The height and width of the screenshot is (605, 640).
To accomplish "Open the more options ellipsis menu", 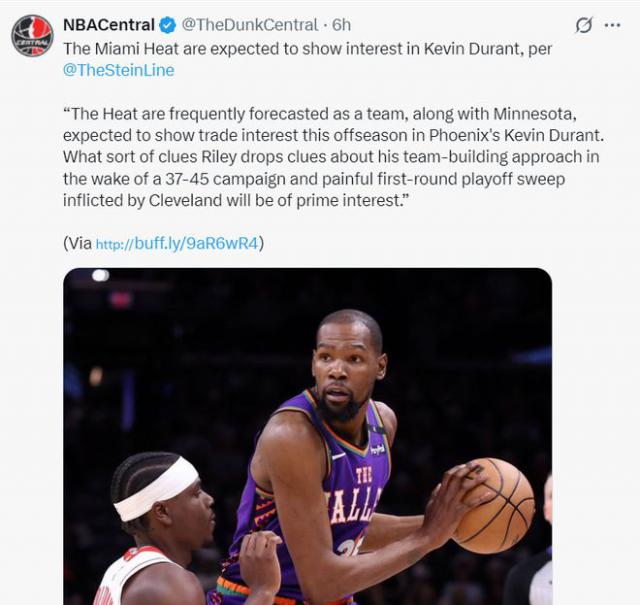I will 613,25.
